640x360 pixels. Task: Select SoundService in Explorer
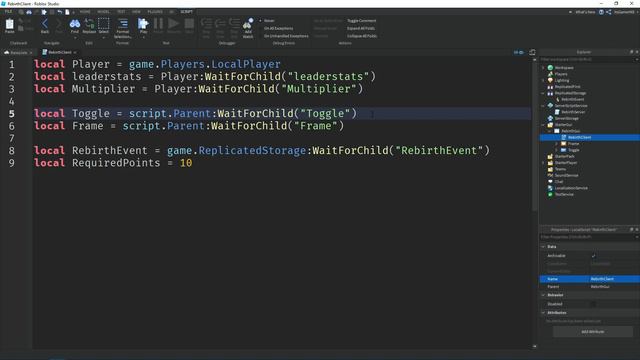pos(566,175)
